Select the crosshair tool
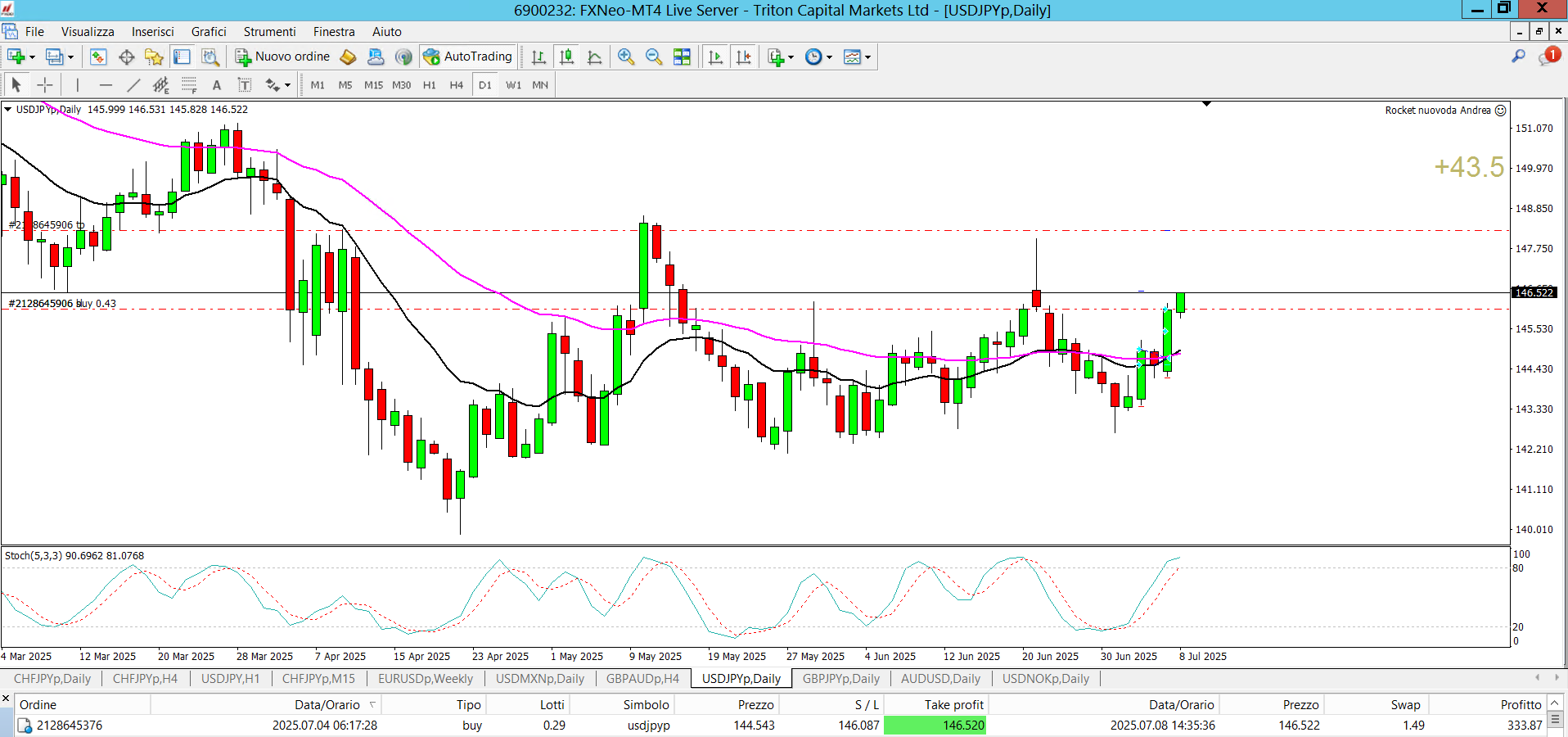 click(45, 84)
